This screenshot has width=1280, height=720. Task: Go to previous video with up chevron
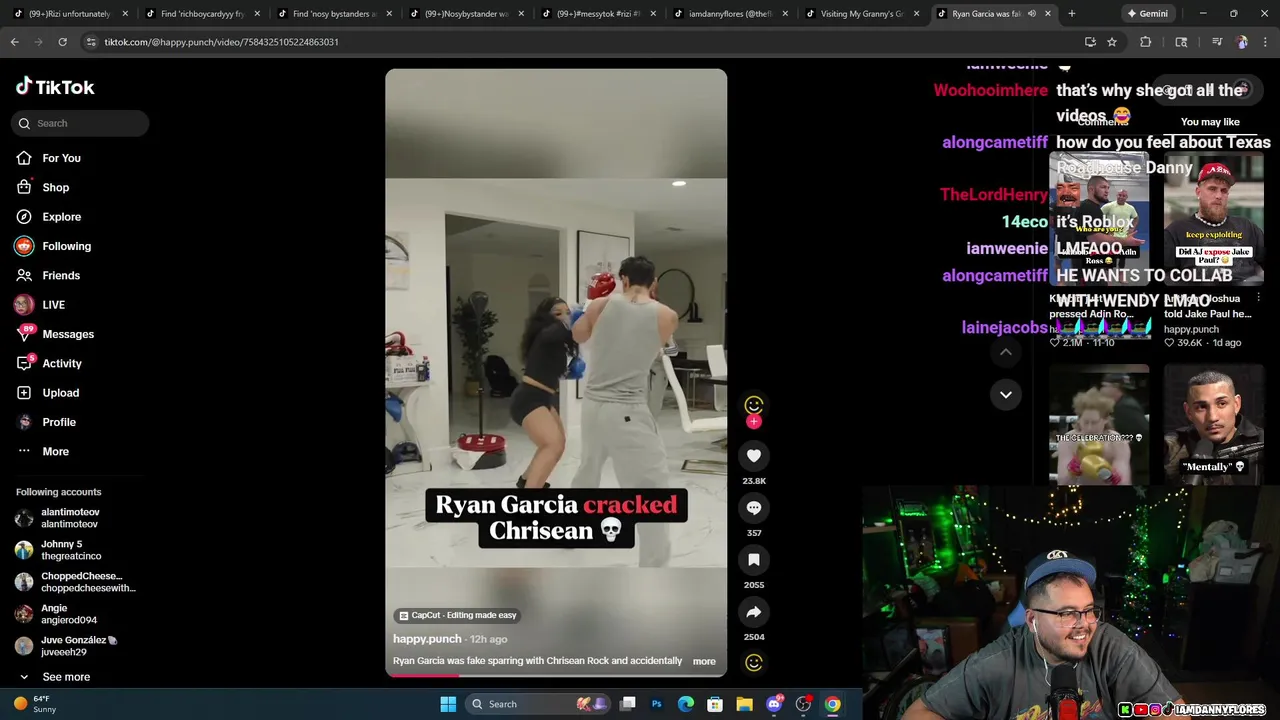pyautogui.click(x=1006, y=352)
